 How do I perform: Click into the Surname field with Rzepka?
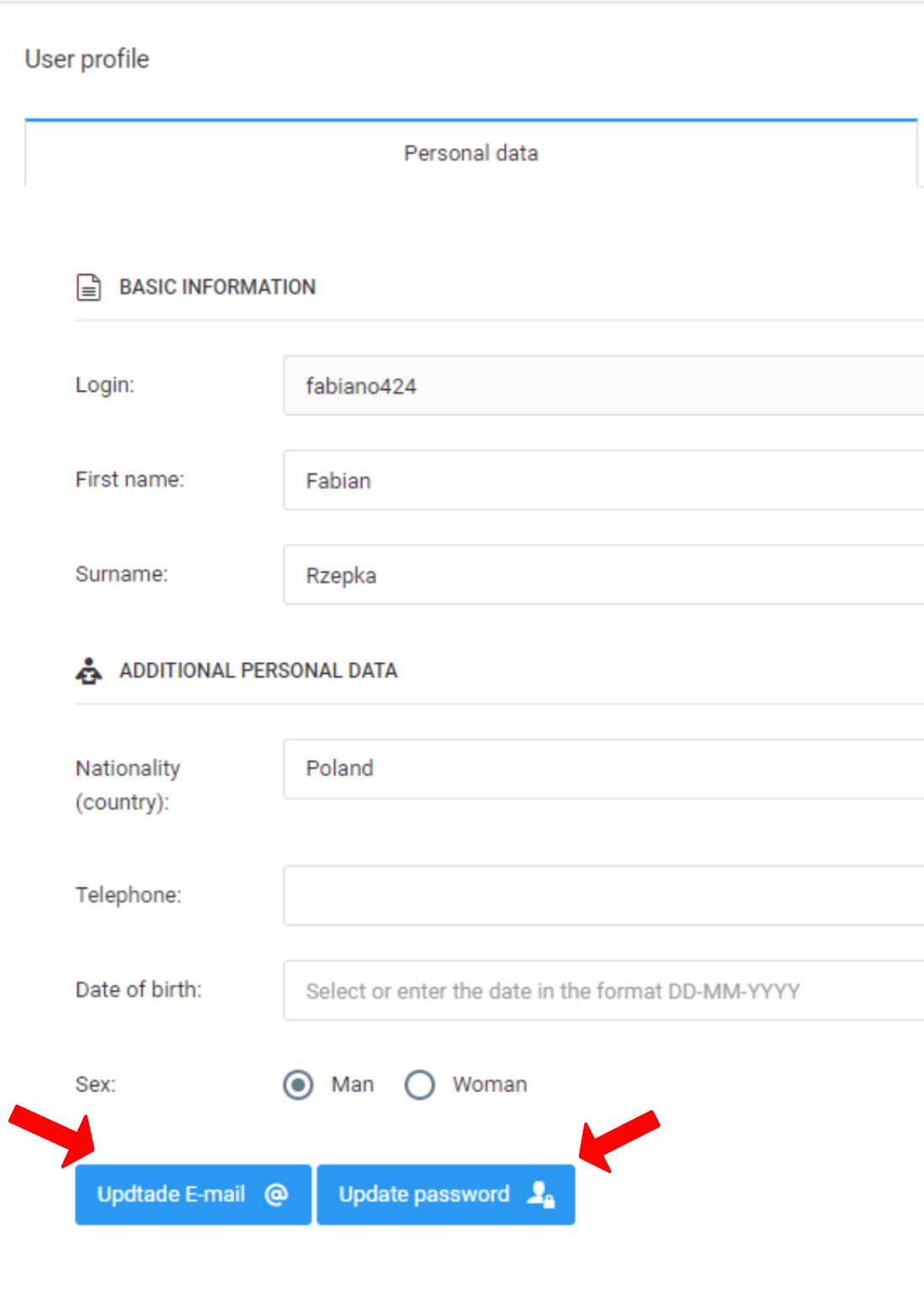[603, 576]
